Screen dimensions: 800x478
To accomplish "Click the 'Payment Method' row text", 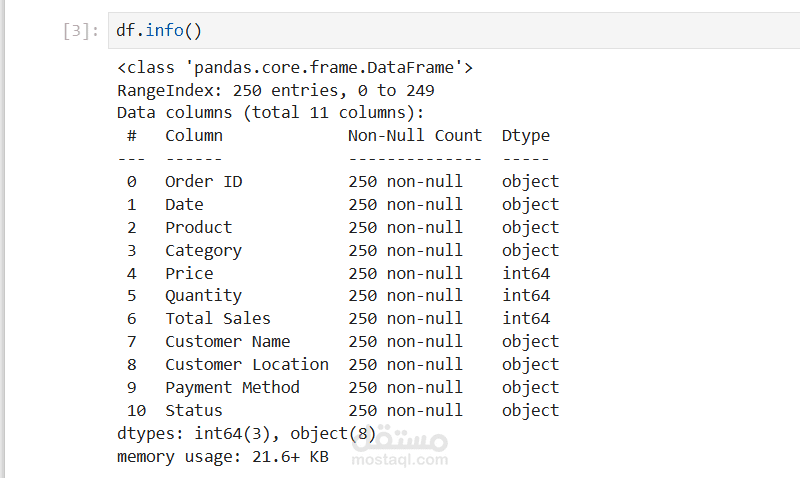I will (232, 387).
